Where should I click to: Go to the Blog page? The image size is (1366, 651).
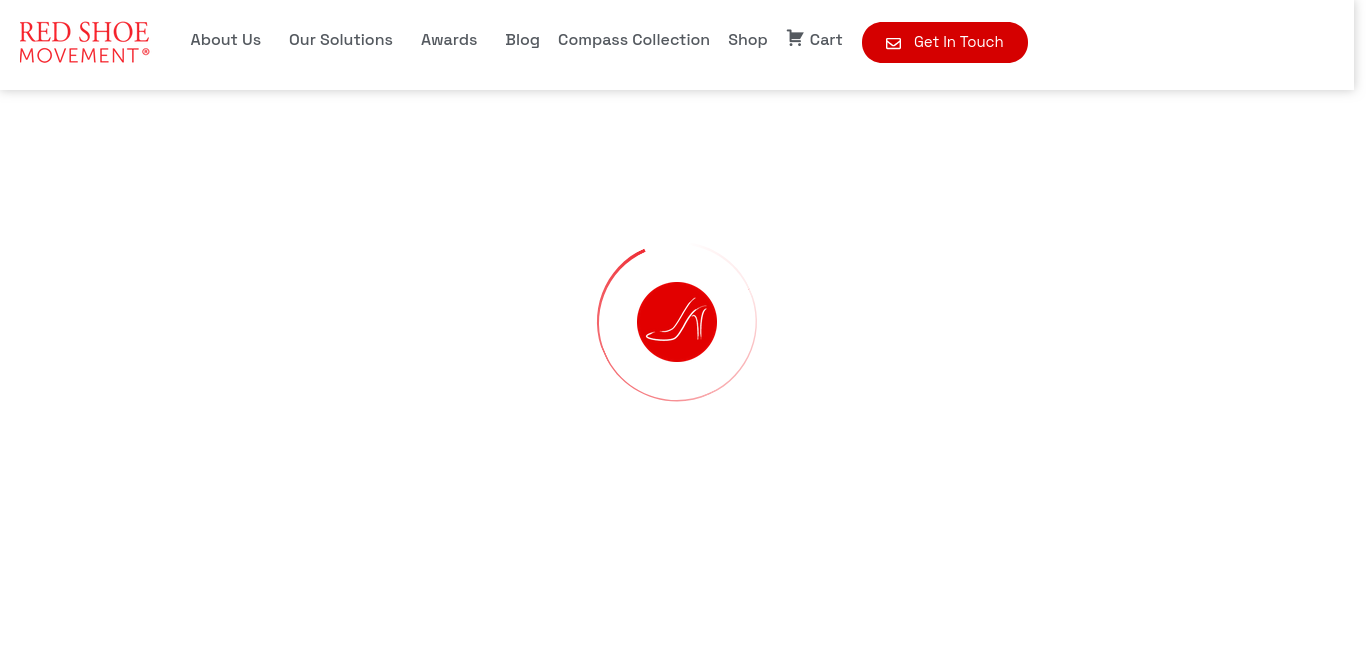point(523,40)
